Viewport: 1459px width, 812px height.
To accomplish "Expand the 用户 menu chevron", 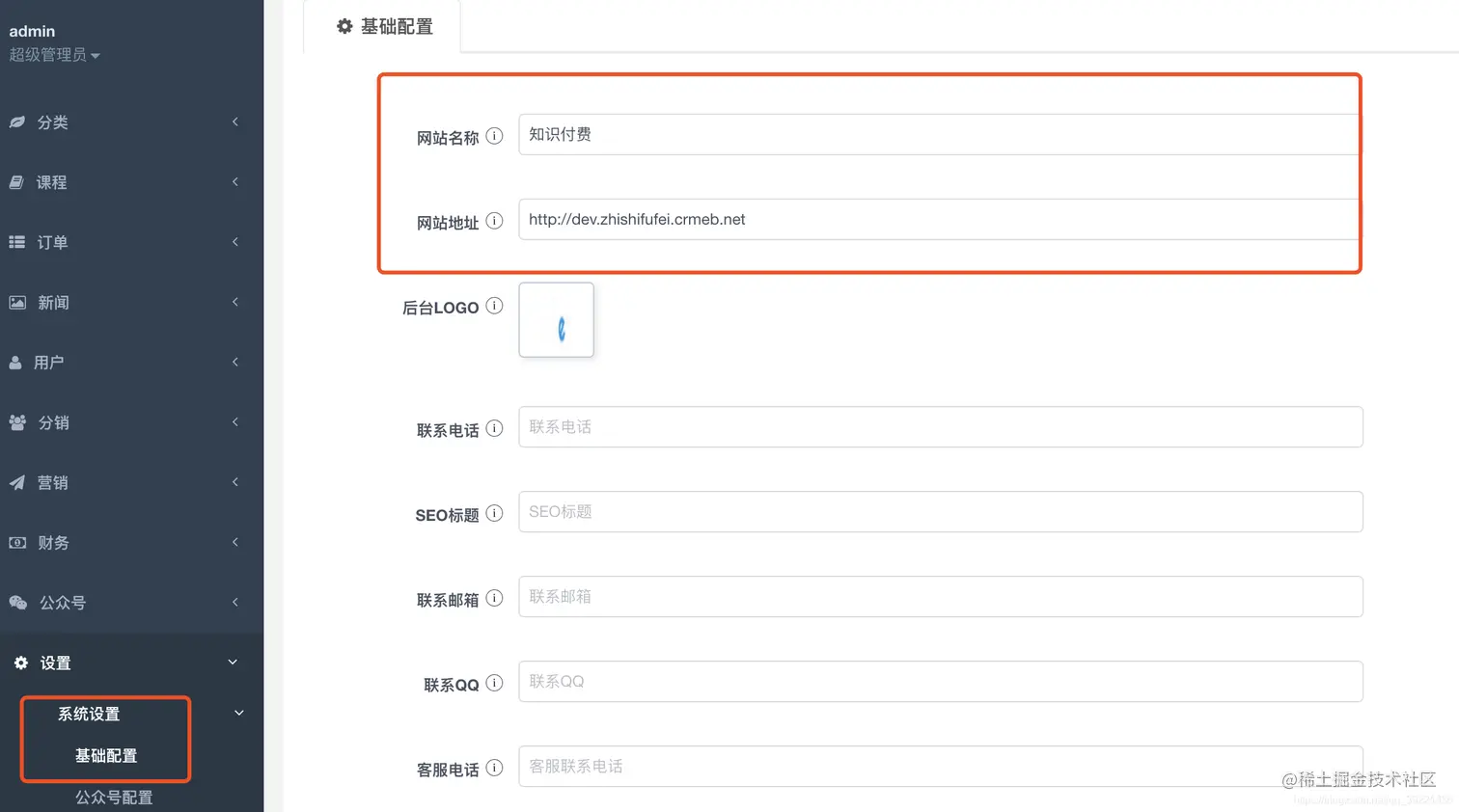I will [x=234, y=362].
